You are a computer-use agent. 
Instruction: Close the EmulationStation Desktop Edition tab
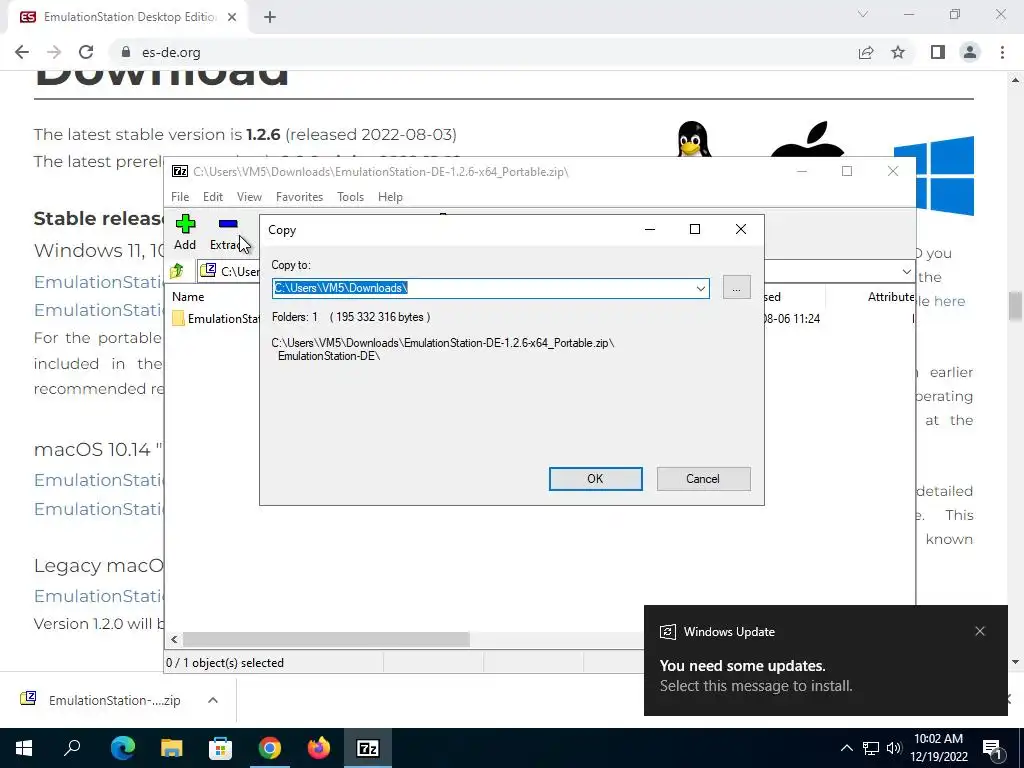click(232, 17)
